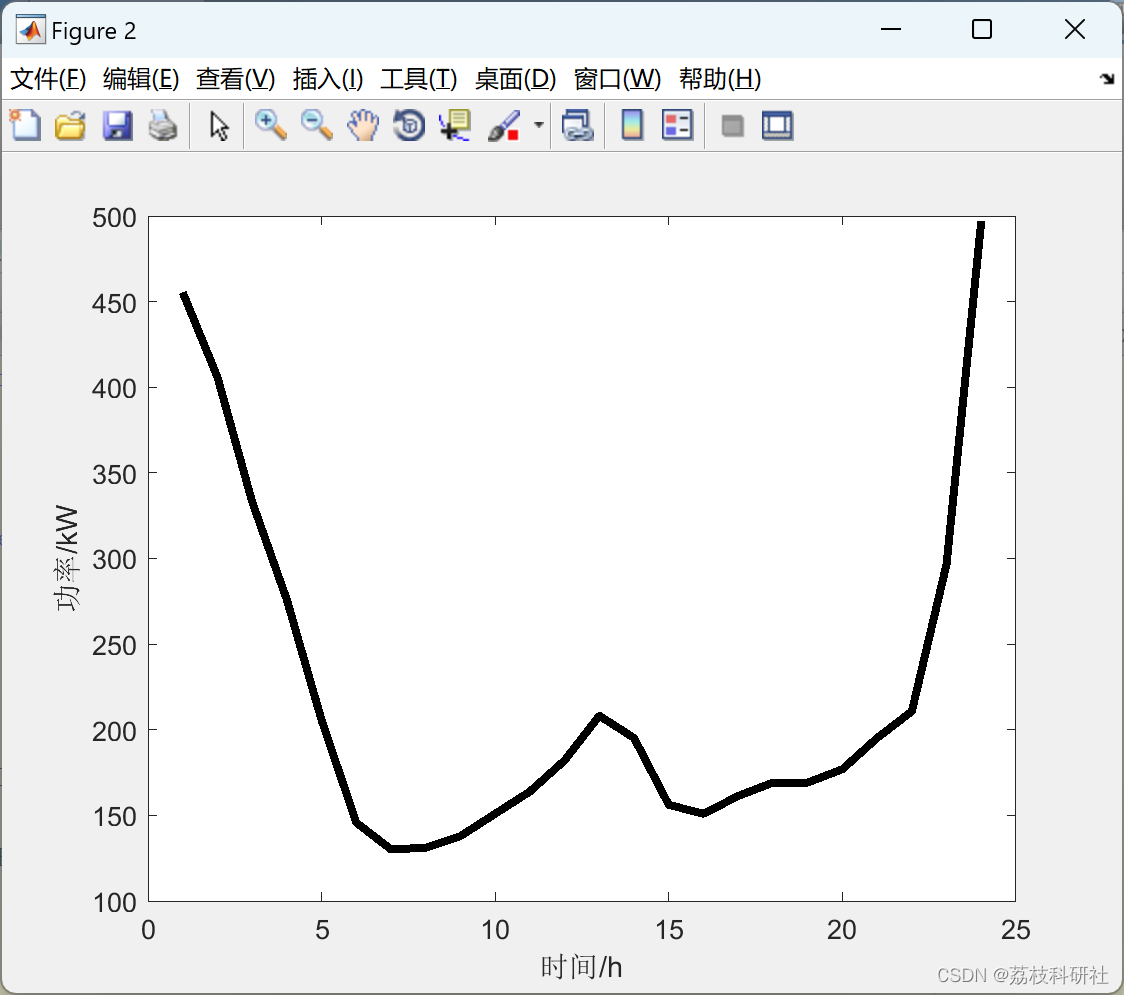Insert a colorbar using the toolbar icon
The width and height of the screenshot is (1124, 995).
coord(632,125)
